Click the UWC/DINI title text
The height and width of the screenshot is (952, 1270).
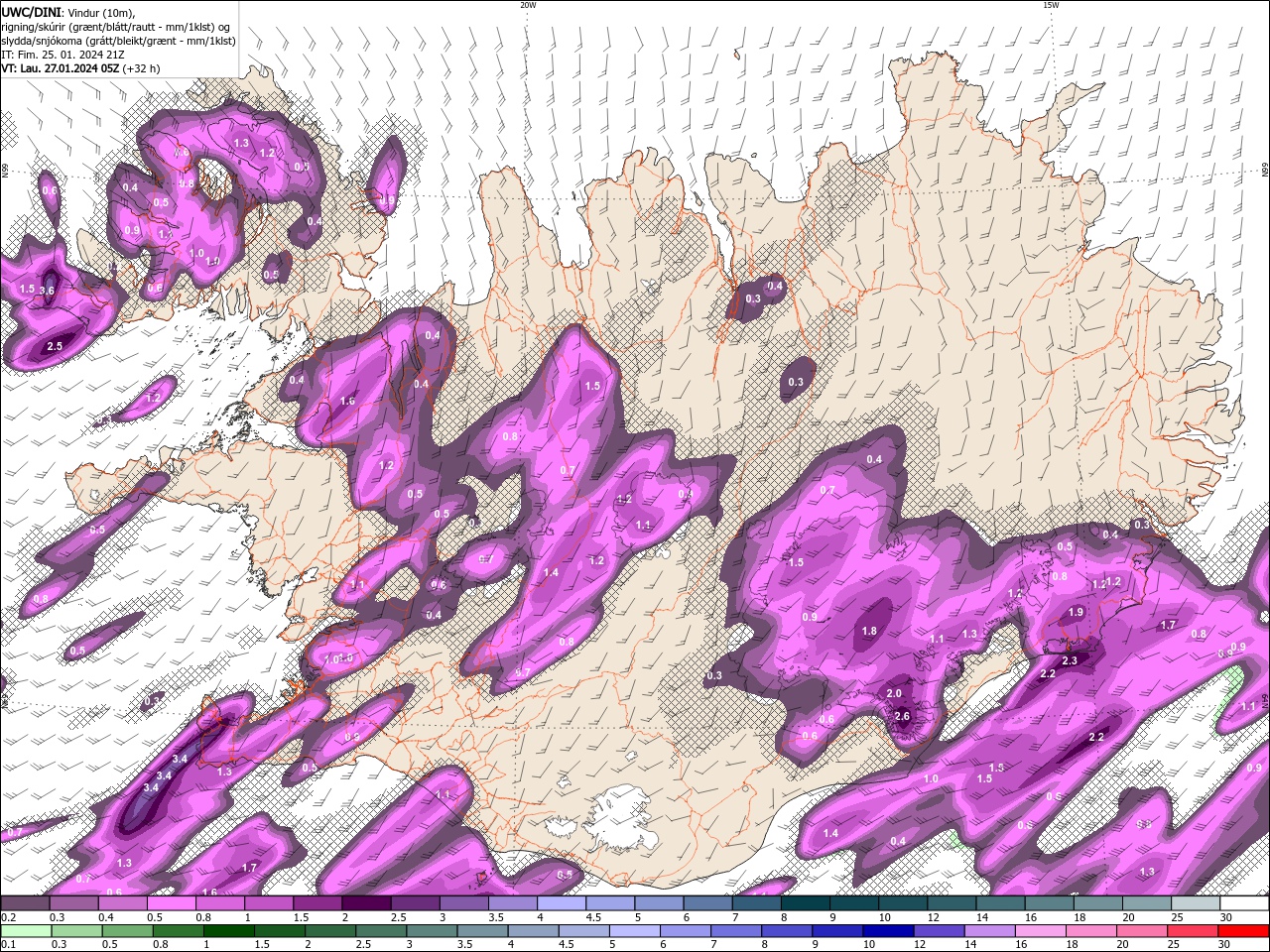pos(32,12)
